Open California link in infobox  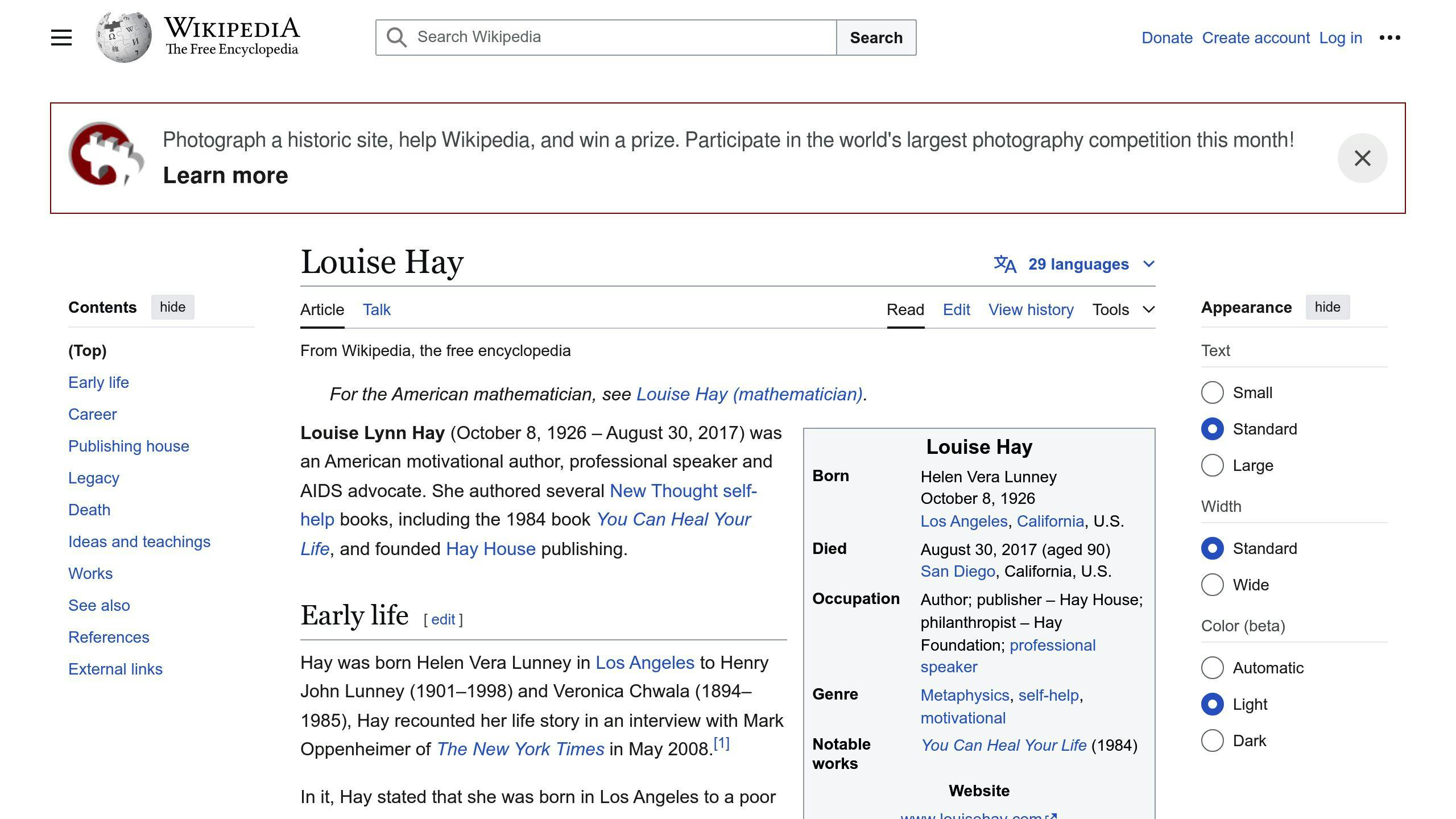click(1050, 521)
